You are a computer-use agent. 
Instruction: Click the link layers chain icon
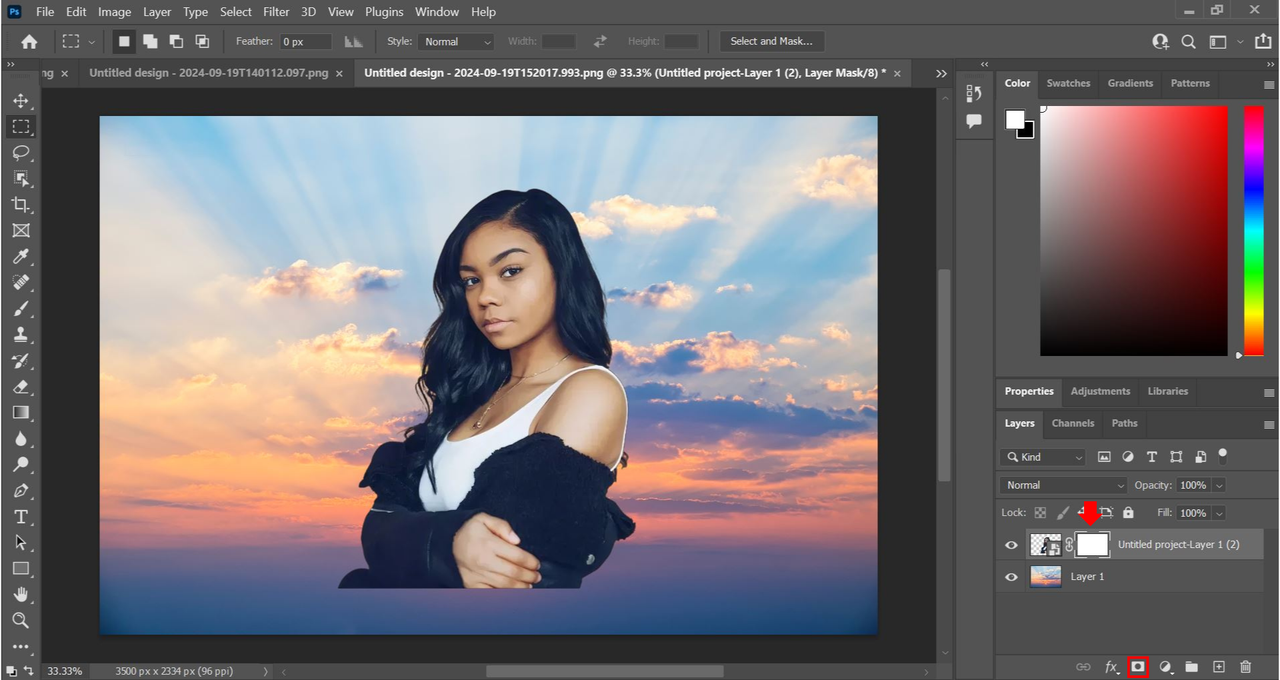coord(1083,666)
